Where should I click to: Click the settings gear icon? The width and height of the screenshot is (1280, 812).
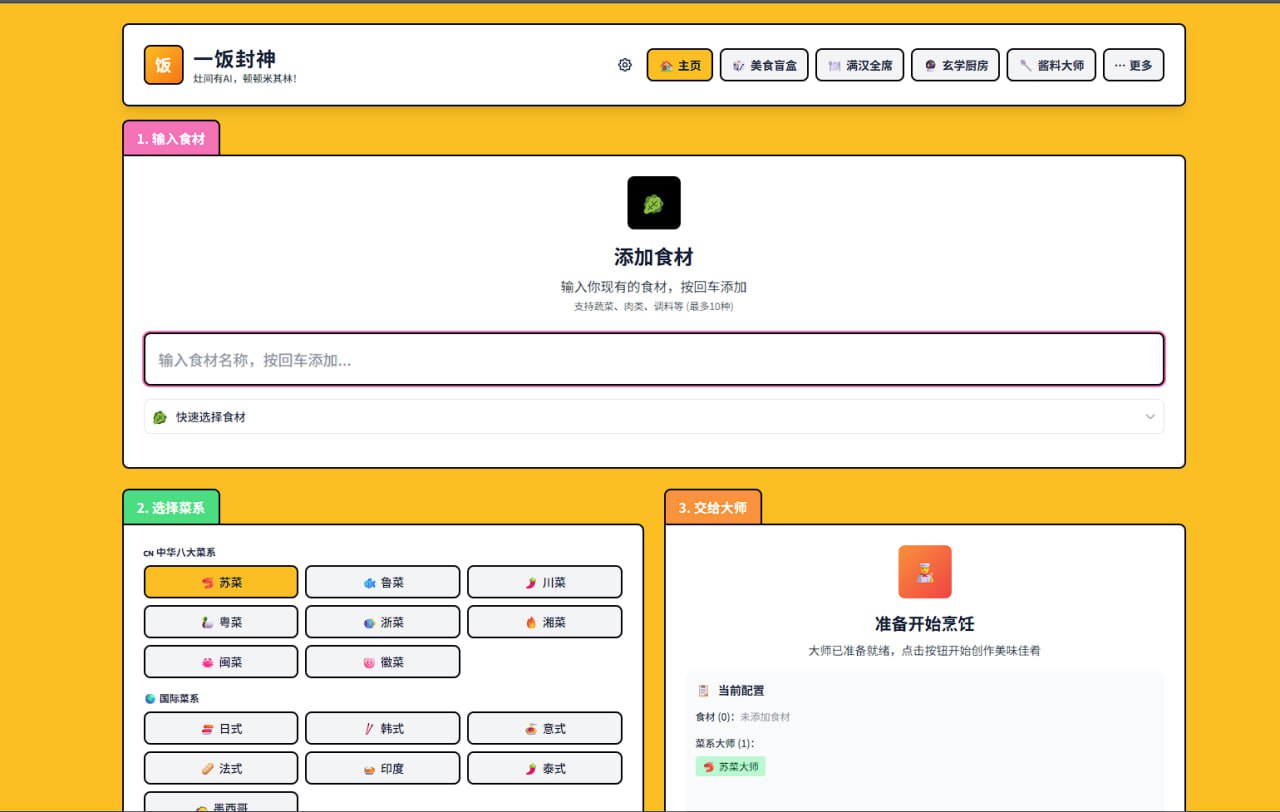tap(625, 65)
